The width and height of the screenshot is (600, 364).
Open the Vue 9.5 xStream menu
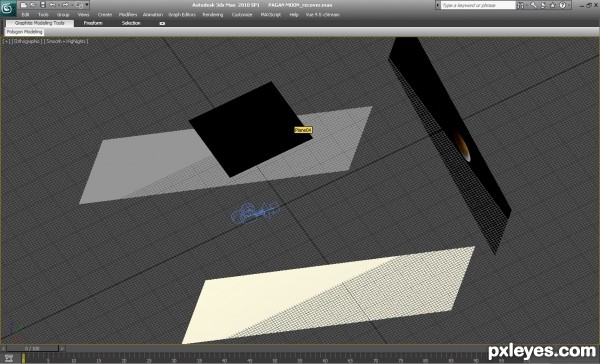click(323, 15)
